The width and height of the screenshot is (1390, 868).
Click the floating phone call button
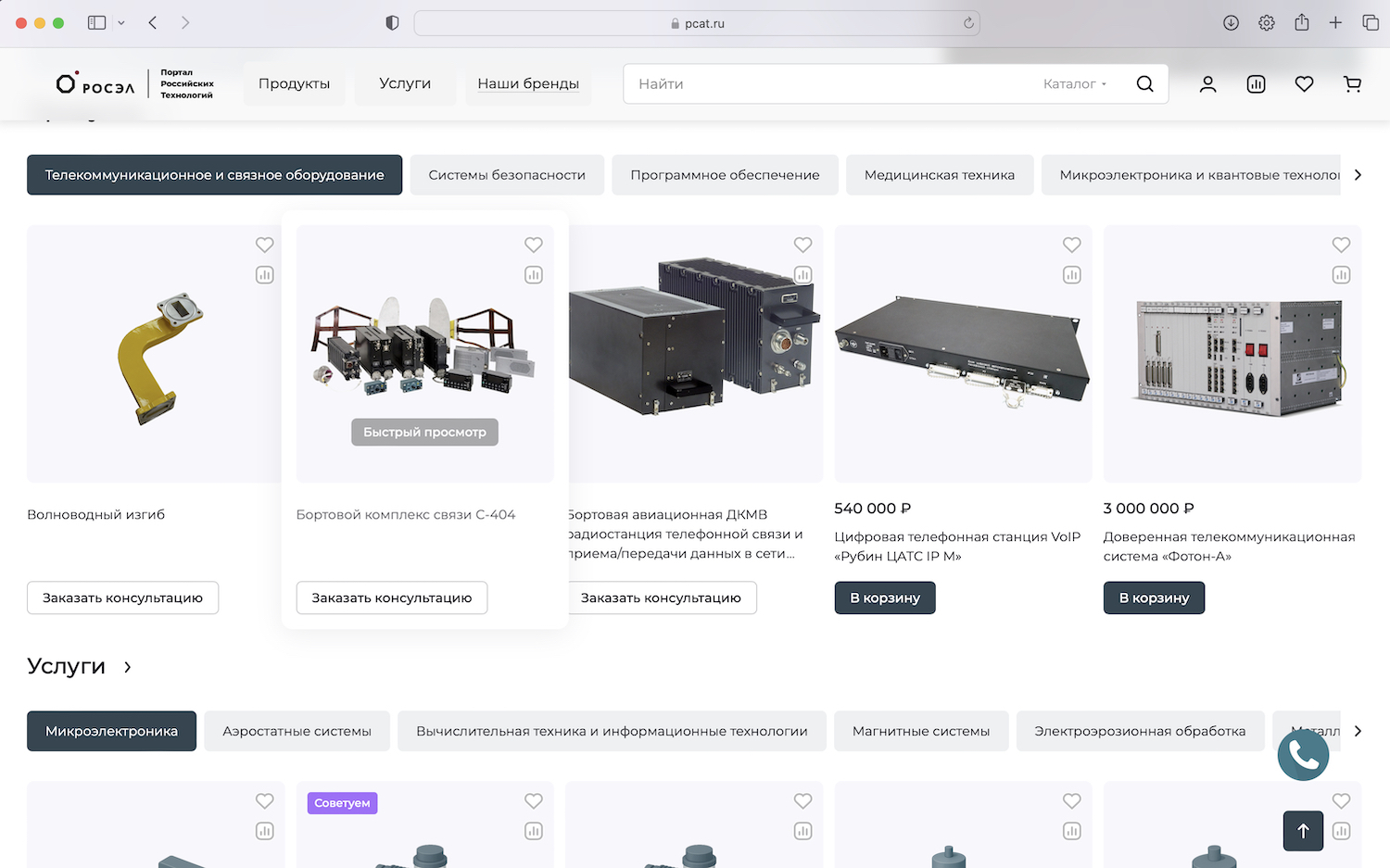pyautogui.click(x=1303, y=755)
